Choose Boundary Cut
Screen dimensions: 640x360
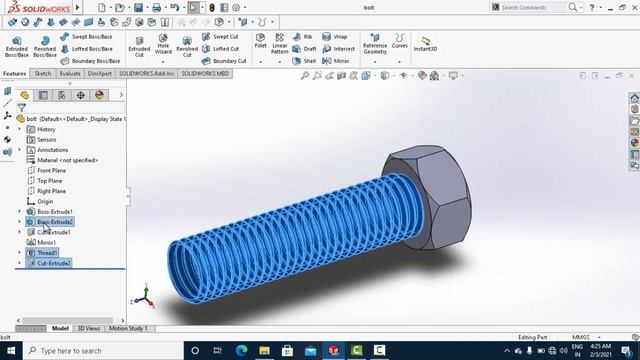click(224, 61)
